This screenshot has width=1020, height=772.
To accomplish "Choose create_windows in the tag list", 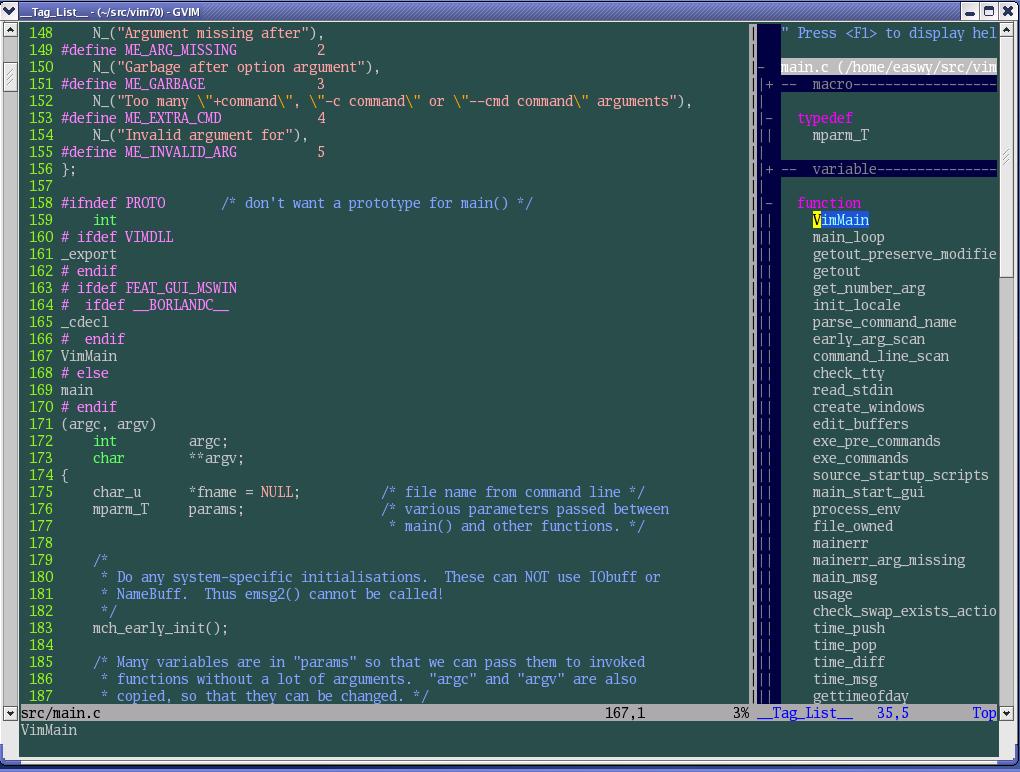I will tap(868, 407).
